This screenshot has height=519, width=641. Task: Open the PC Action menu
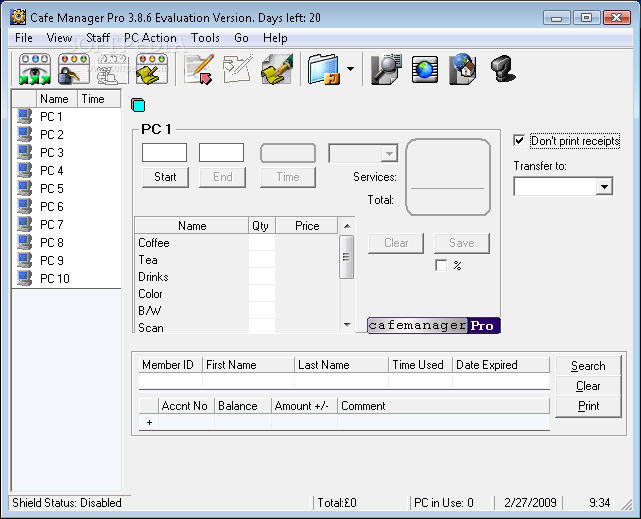point(150,38)
